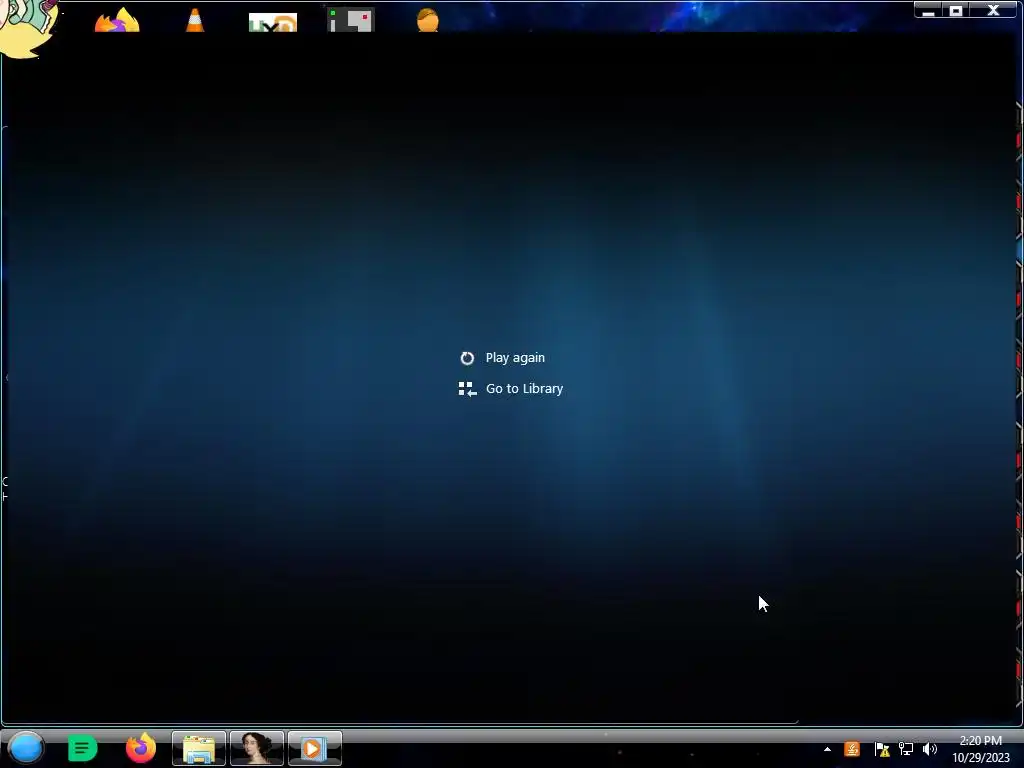The width and height of the screenshot is (1024, 768).
Task: Open the VLC traffic cone desktop icon
Action: coord(195,20)
